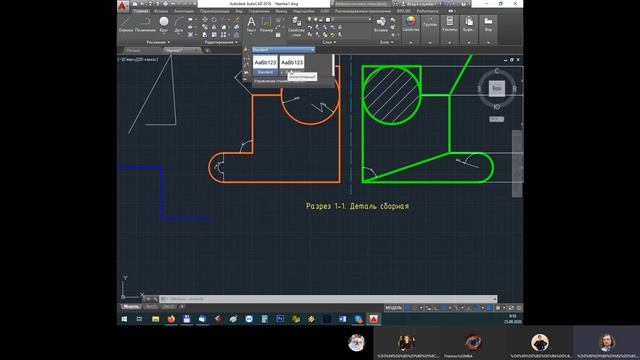Select the Dimension (Размер) tool
The height and width of the screenshot is (360, 640).
(x=266, y=24)
